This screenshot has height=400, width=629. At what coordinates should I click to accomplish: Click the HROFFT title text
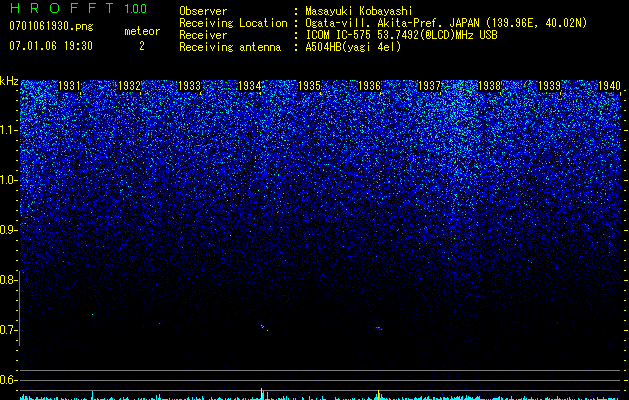click(63, 8)
